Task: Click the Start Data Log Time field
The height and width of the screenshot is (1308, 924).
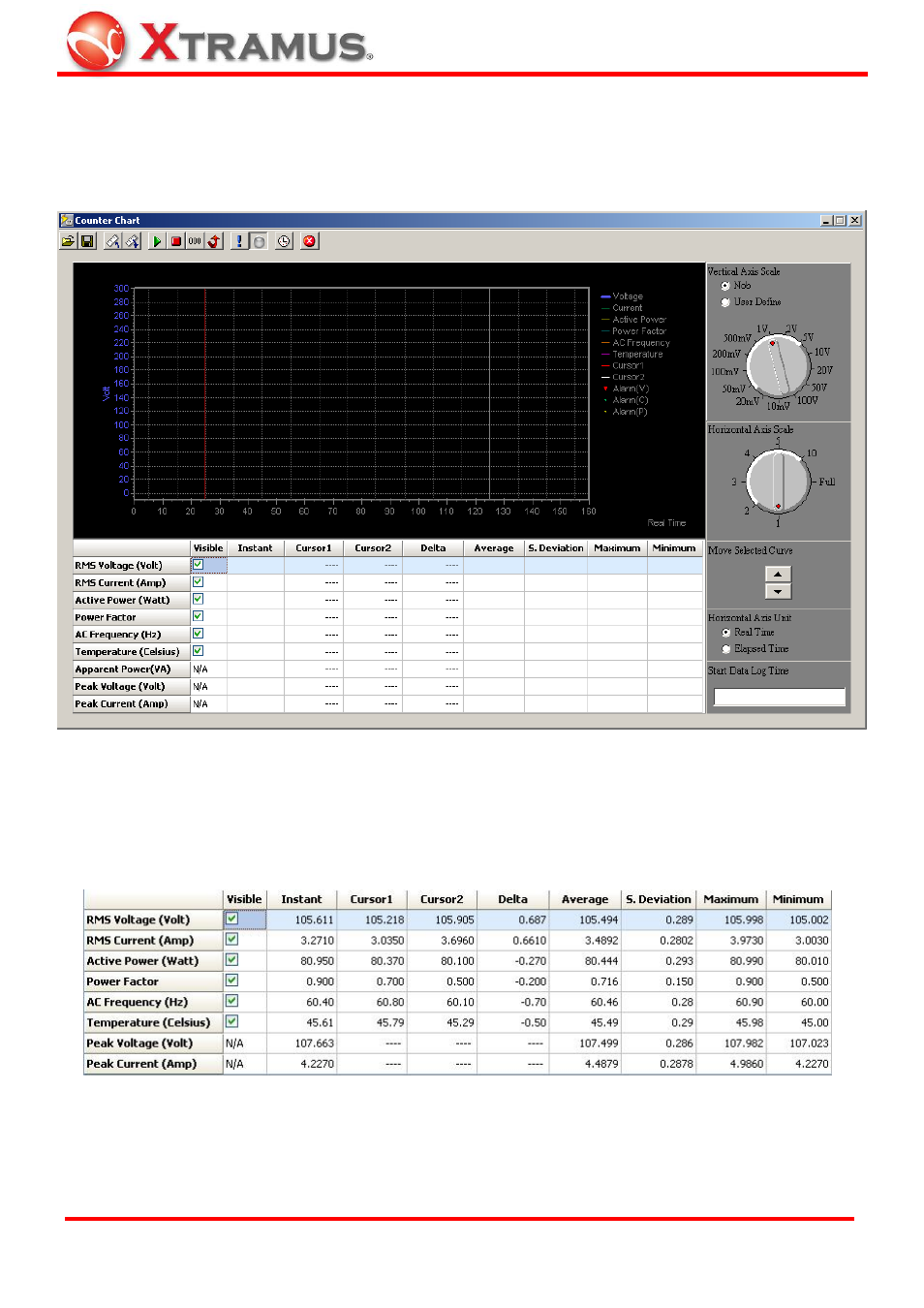Action: pyautogui.click(x=779, y=697)
